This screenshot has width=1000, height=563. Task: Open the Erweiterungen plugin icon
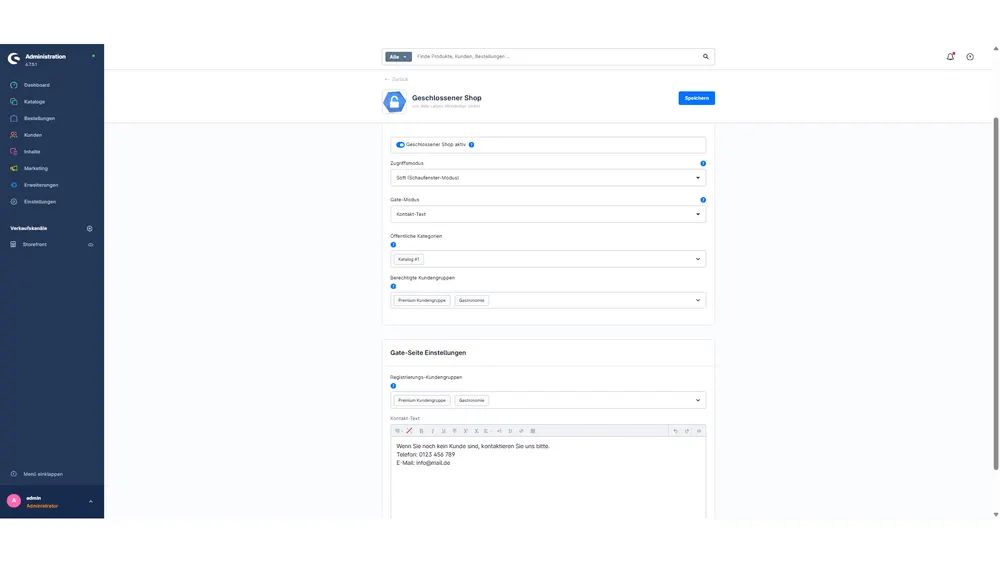pyautogui.click(x=13, y=185)
